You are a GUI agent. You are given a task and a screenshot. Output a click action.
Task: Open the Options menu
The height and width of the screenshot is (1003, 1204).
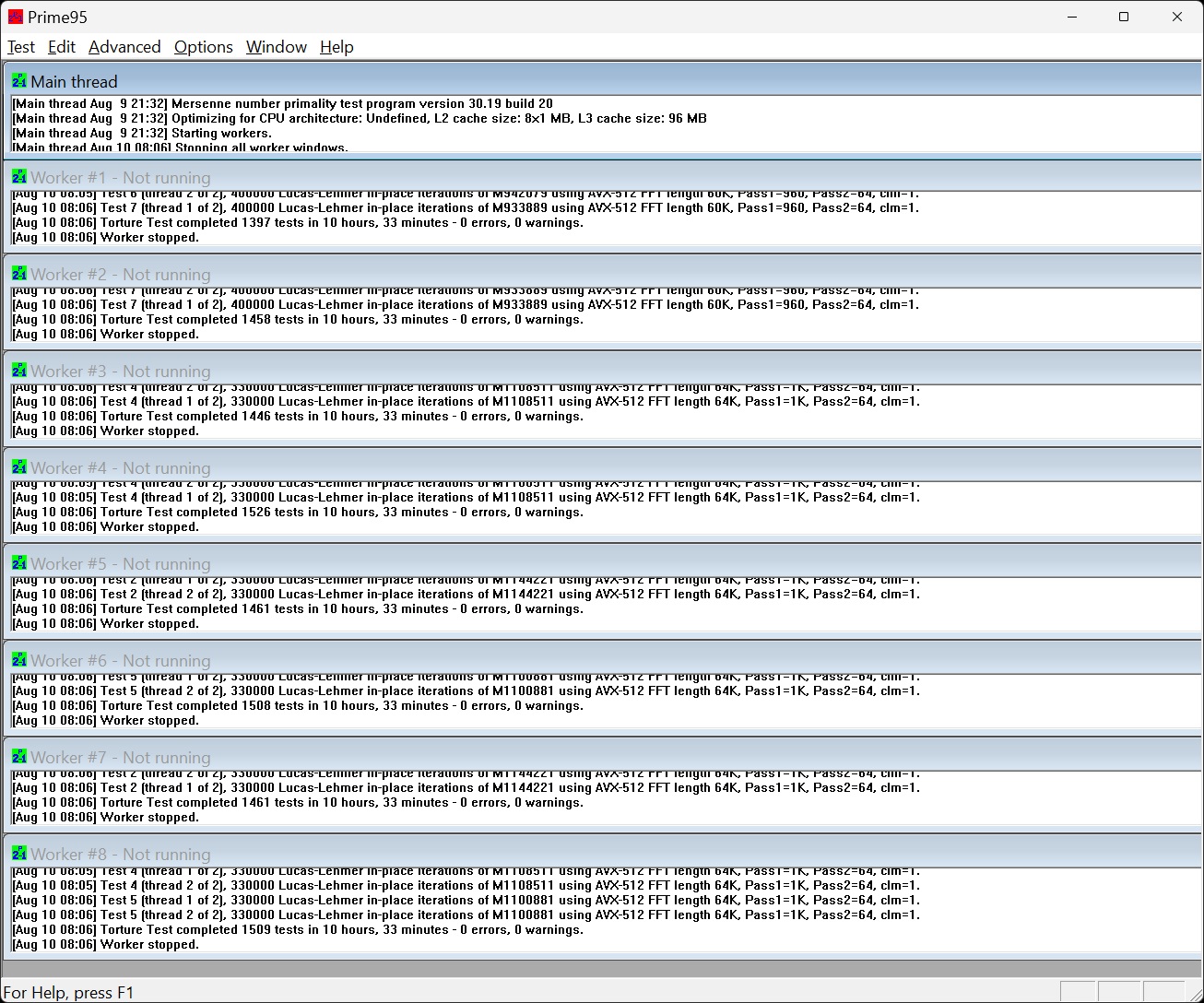click(x=204, y=47)
